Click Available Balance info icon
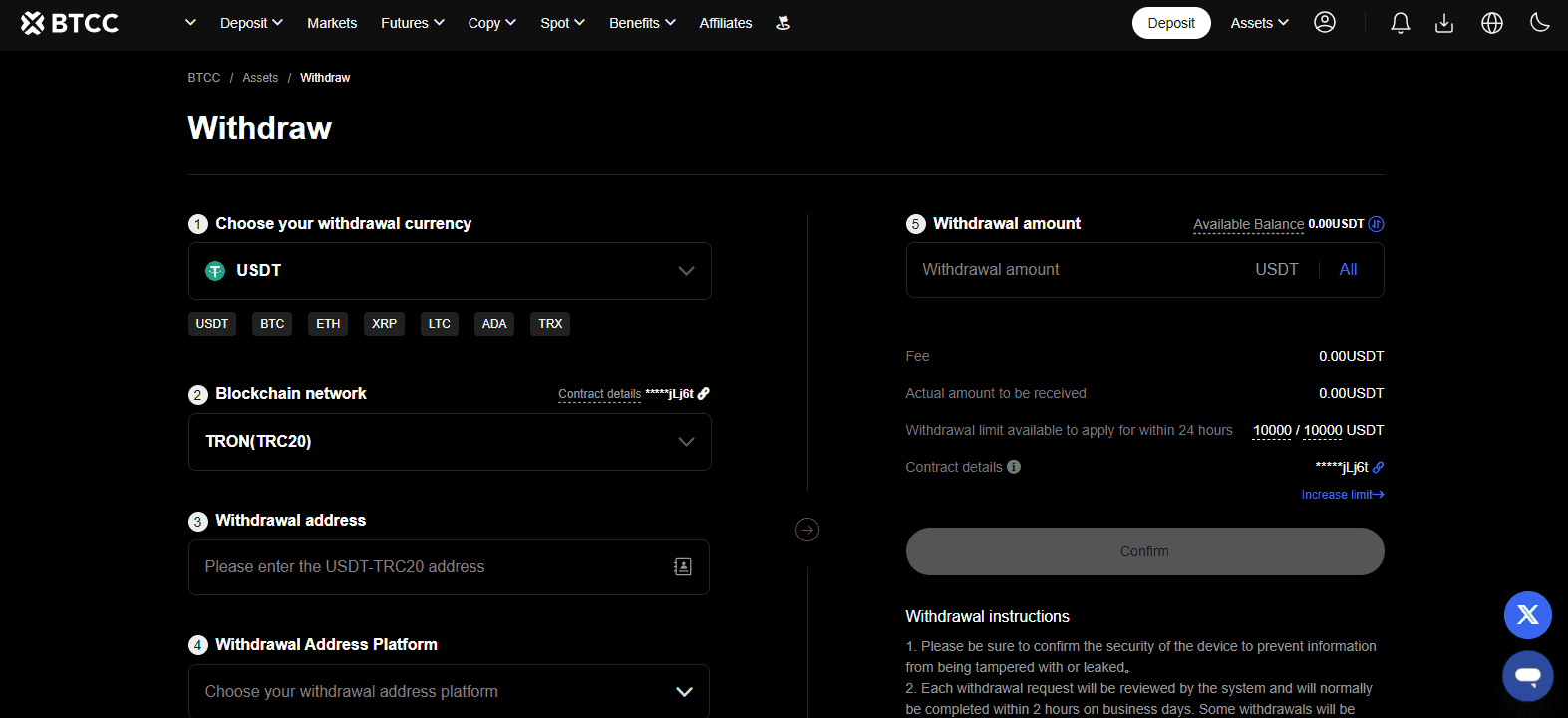 (x=1377, y=224)
